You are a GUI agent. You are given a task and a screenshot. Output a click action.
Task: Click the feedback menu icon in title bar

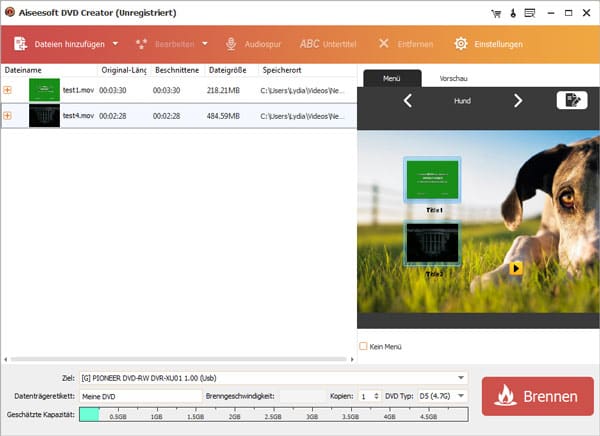tap(530, 13)
